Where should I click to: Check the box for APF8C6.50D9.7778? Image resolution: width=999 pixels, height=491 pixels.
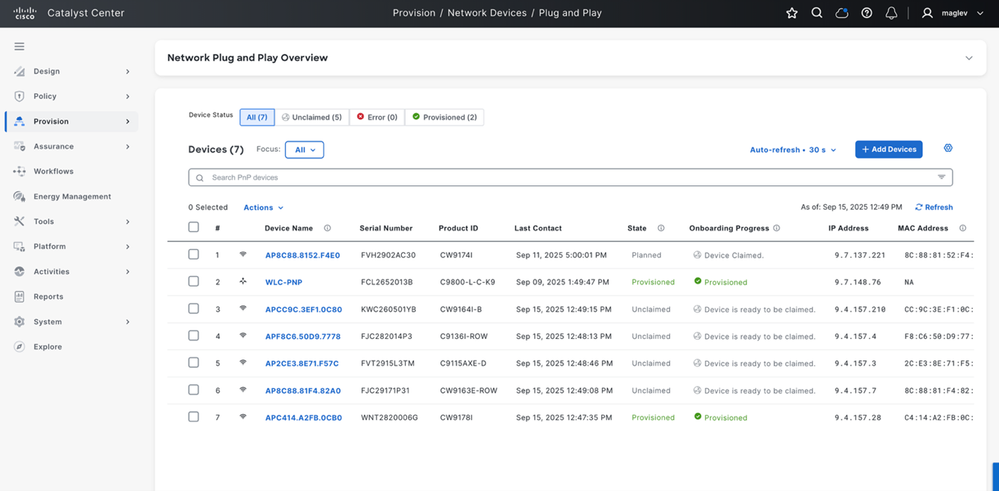[x=194, y=336]
